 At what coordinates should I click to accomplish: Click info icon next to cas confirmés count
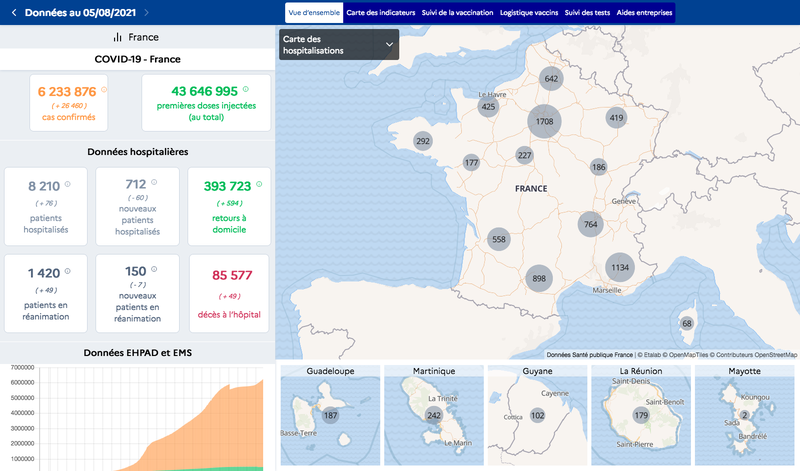point(105,89)
